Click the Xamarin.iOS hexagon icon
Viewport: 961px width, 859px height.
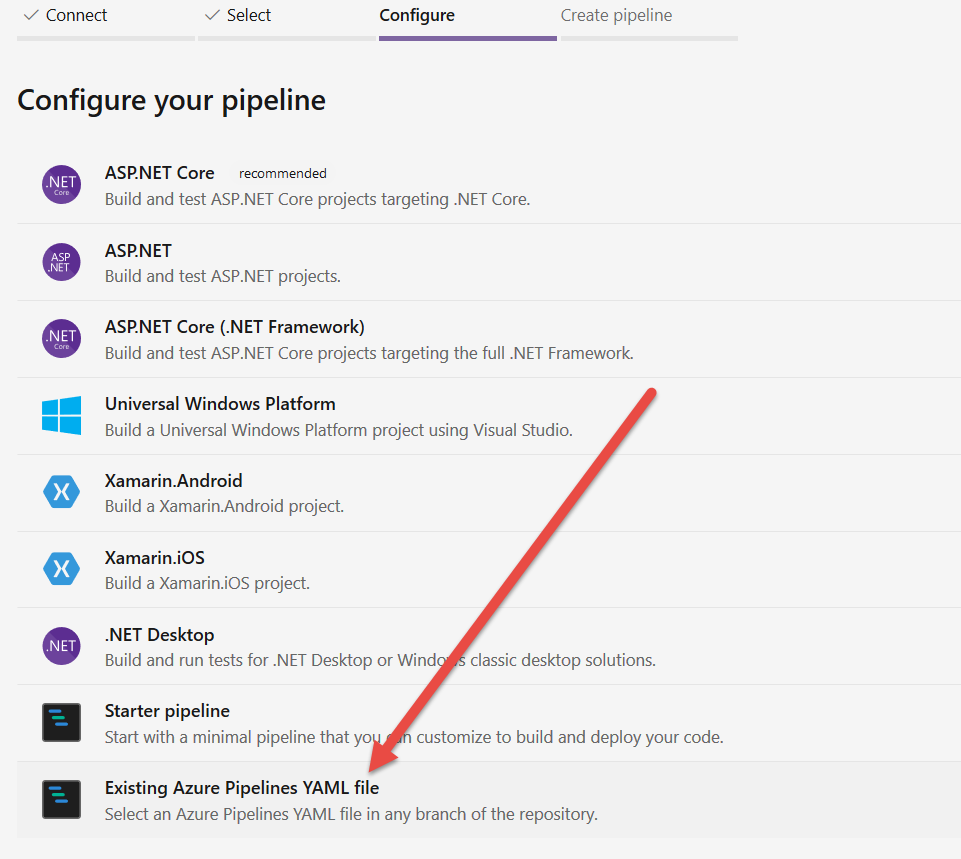click(61, 569)
